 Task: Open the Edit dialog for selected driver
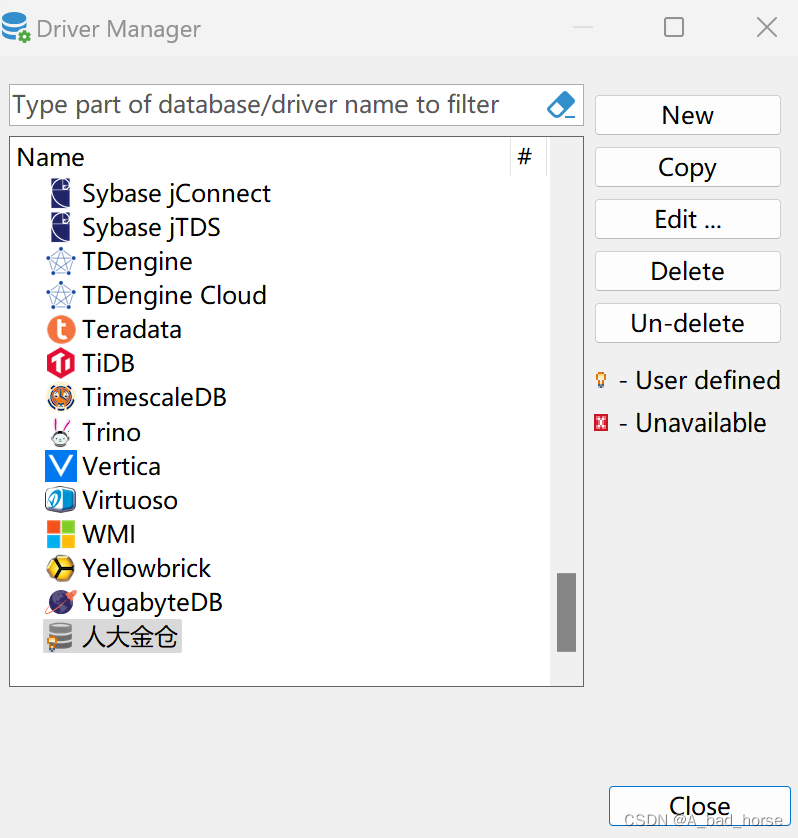pyautogui.click(x=687, y=219)
